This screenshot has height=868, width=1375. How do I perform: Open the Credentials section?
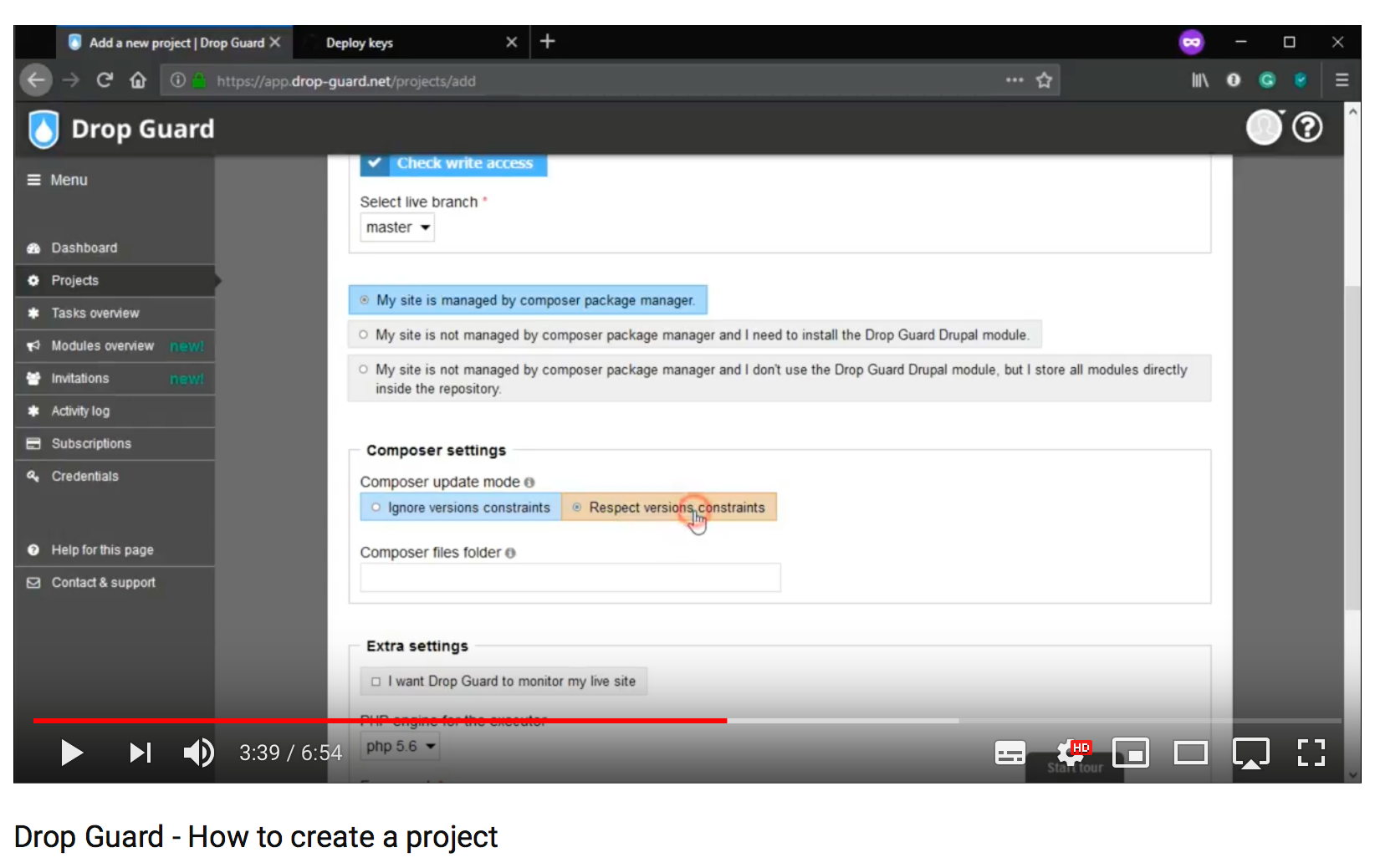[115, 476]
